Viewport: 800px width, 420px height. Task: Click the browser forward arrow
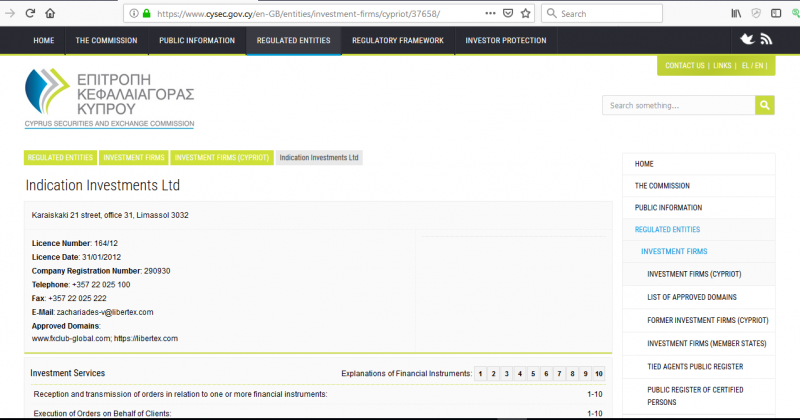(10, 13)
